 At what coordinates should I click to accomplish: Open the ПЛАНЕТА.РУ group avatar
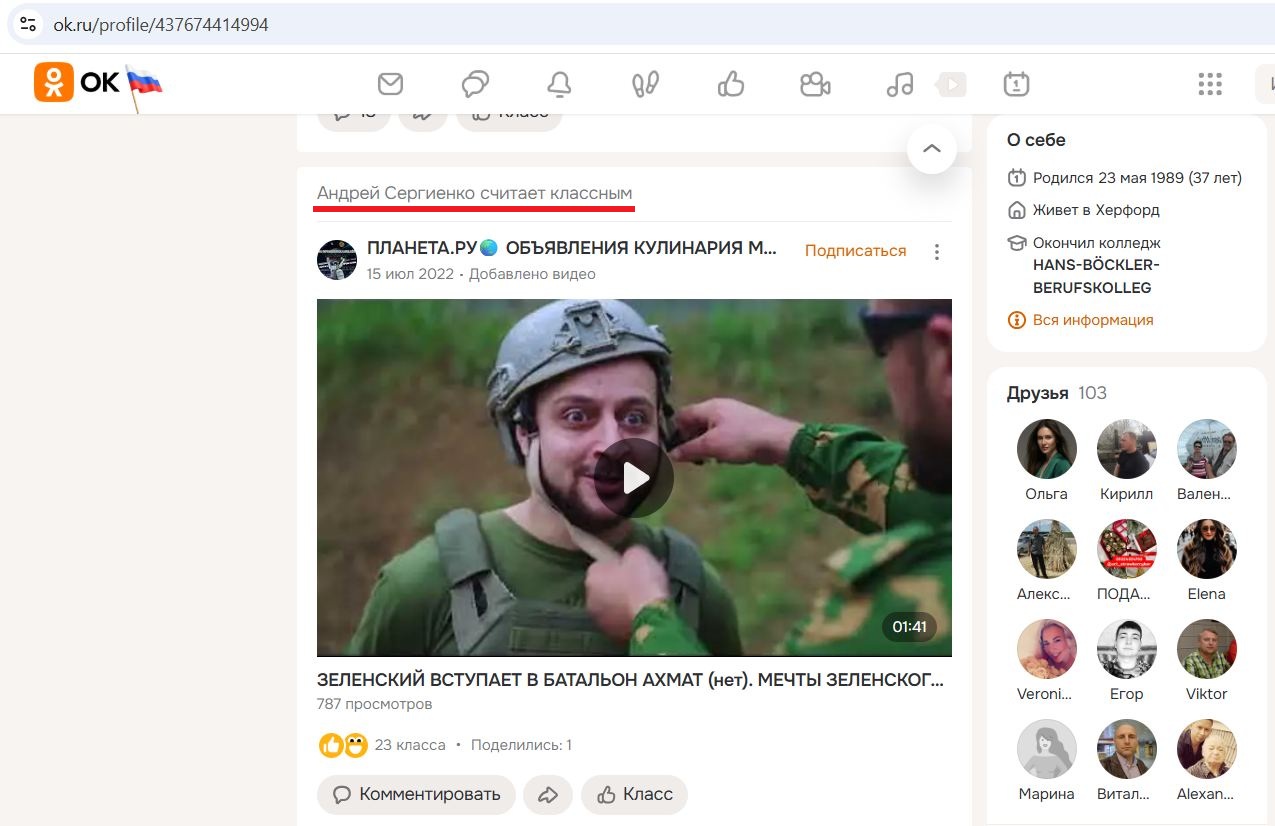point(337,260)
